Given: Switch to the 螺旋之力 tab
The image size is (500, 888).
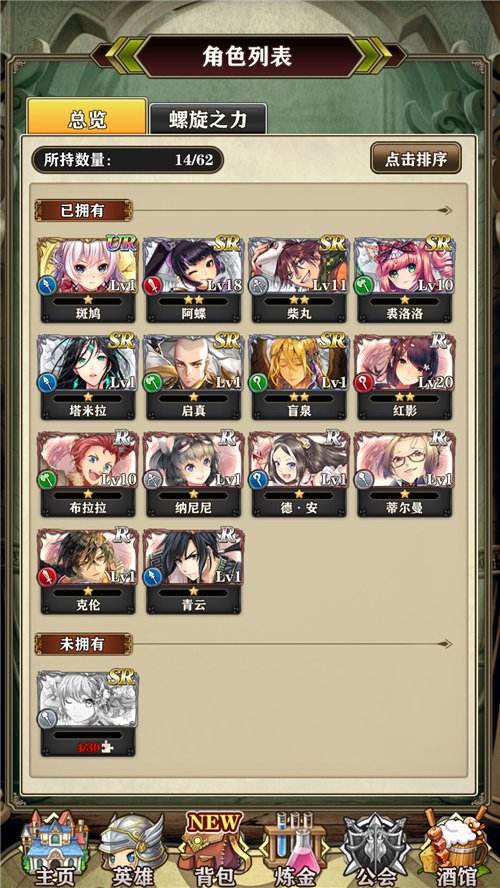Looking at the screenshot, I should [x=208, y=119].
